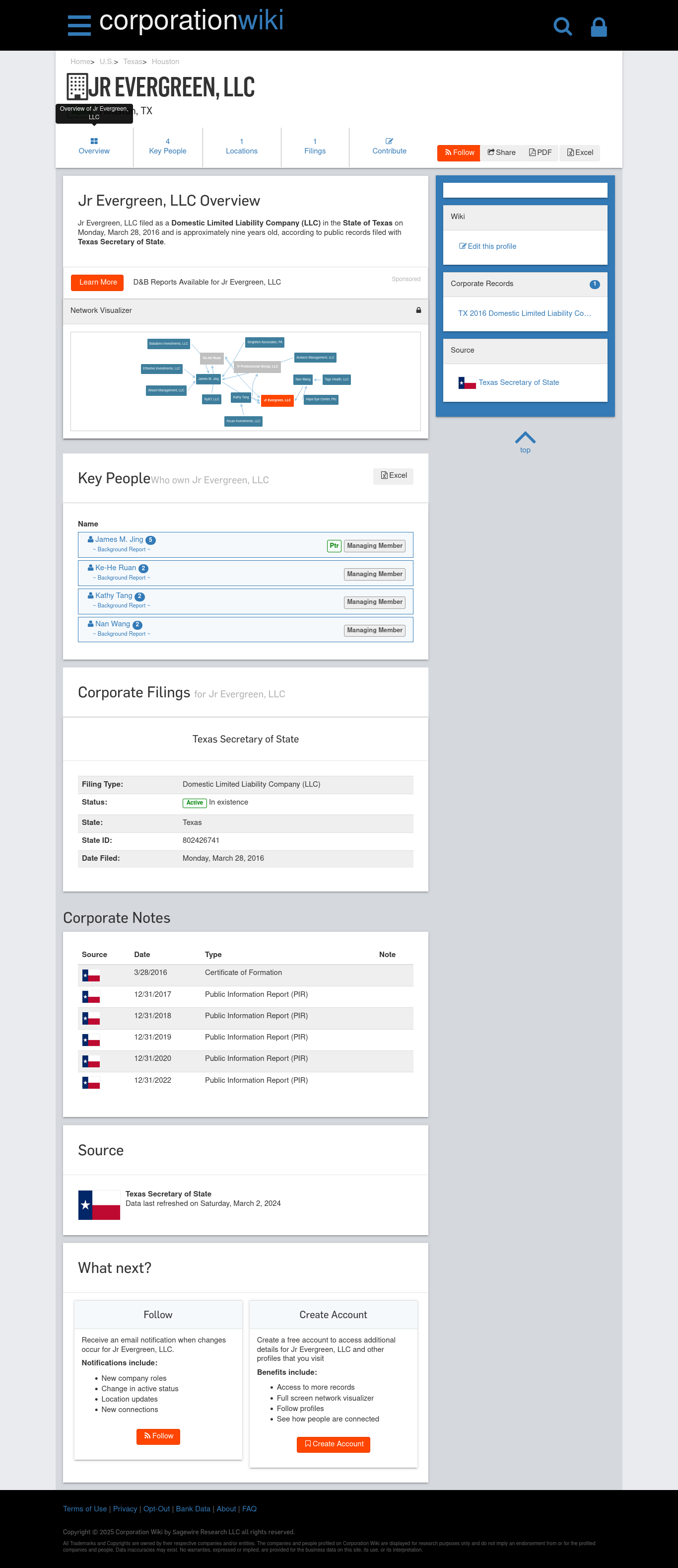Click Texas flag in 3/28/2016 notes row
Screen dimensions: 678x1568
(91, 975)
